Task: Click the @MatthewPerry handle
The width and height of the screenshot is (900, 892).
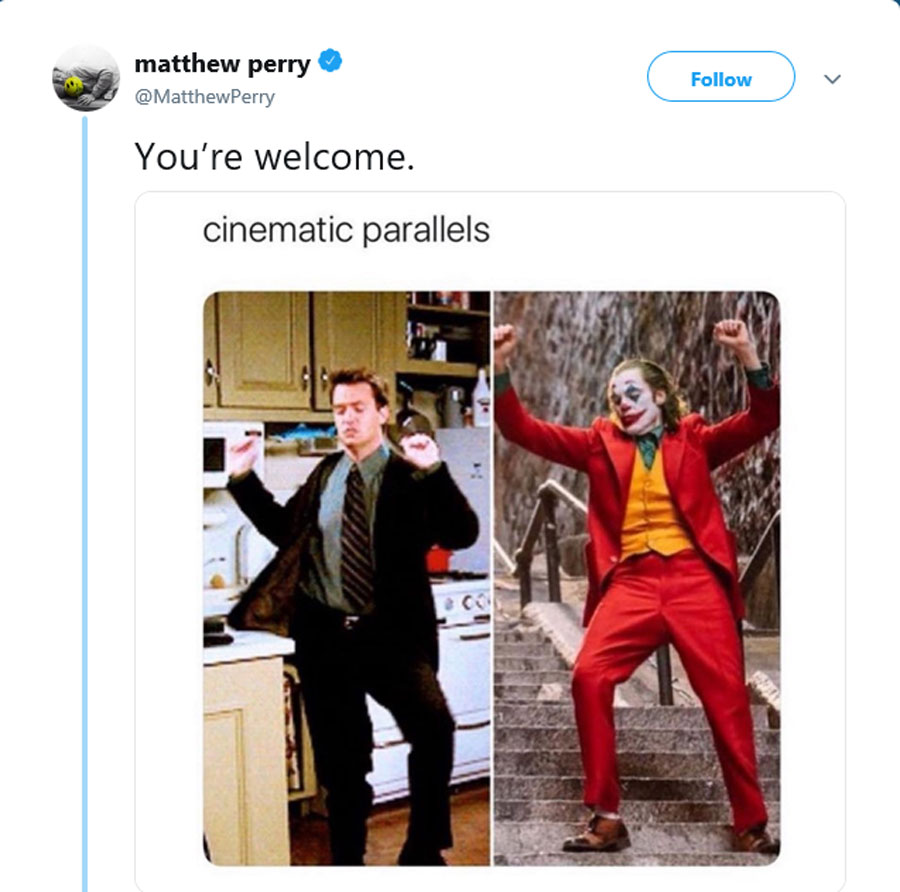Action: [205, 97]
